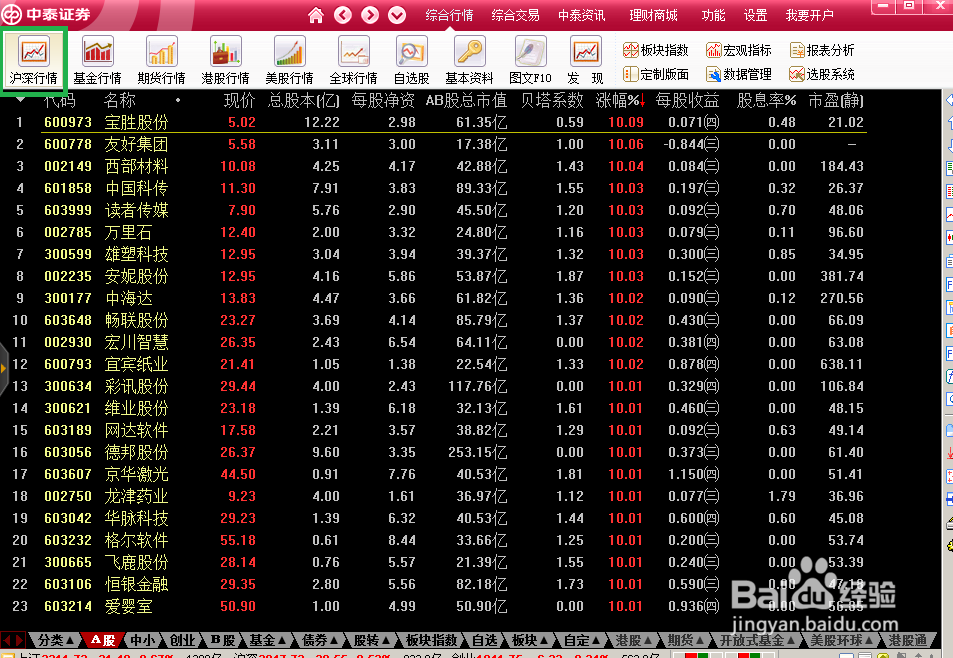Image resolution: width=953 pixels, height=658 pixels.
Task: Open the 数据管理 toolbar item
Action: [x=738, y=74]
